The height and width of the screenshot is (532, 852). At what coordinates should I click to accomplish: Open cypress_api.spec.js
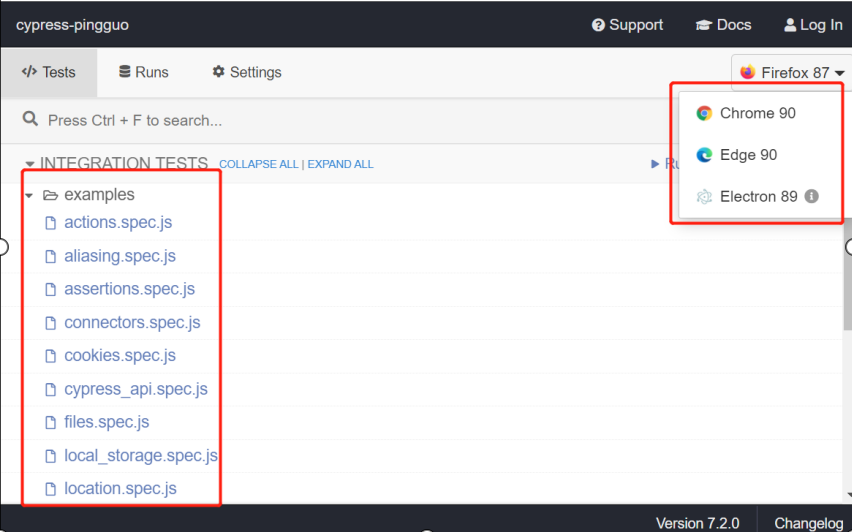coord(136,389)
